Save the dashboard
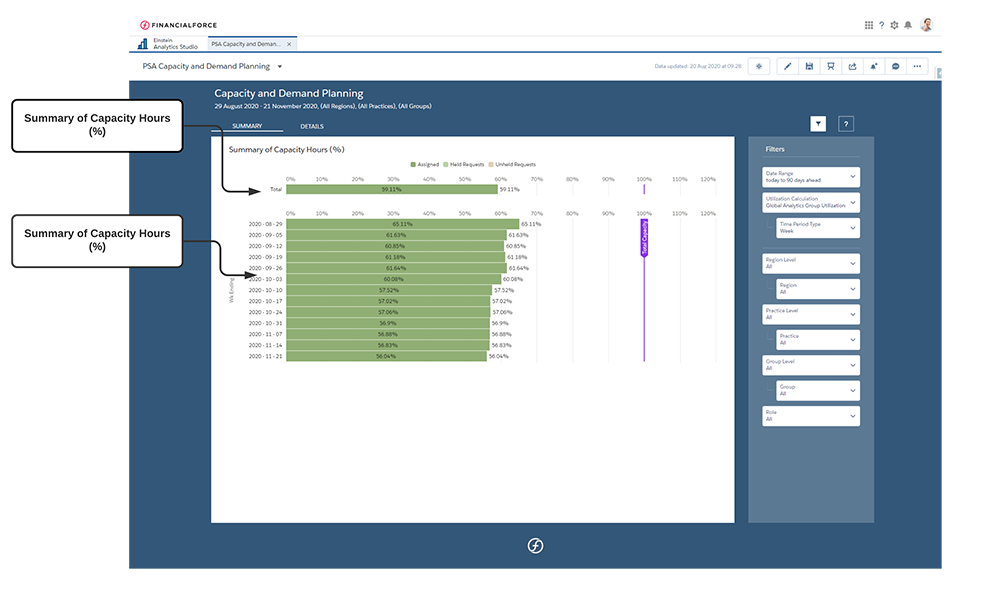The height and width of the screenshot is (593, 1000). pyautogui.click(x=810, y=65)
